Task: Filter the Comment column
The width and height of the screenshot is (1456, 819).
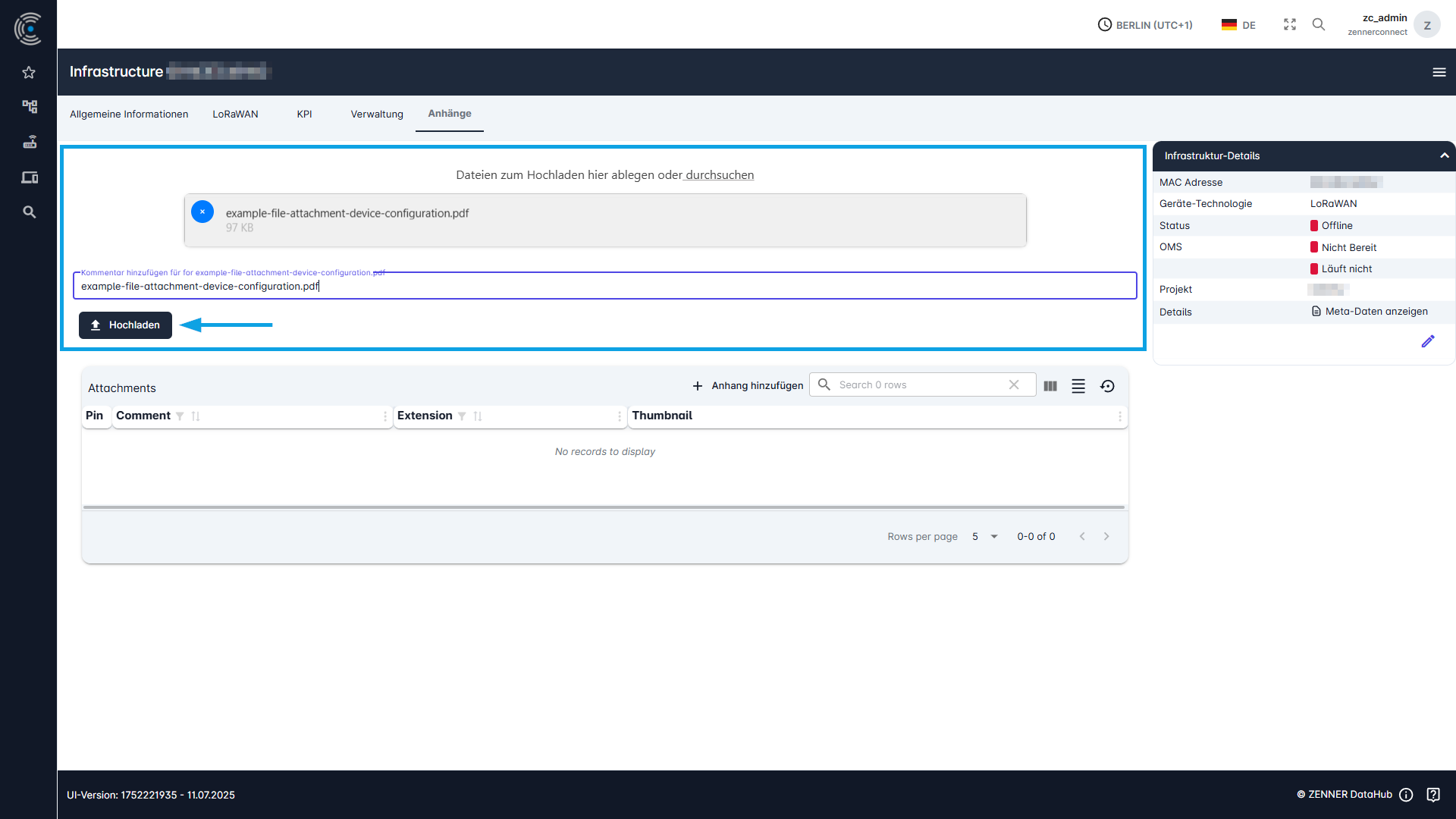Action: click(x=180, y=416)
